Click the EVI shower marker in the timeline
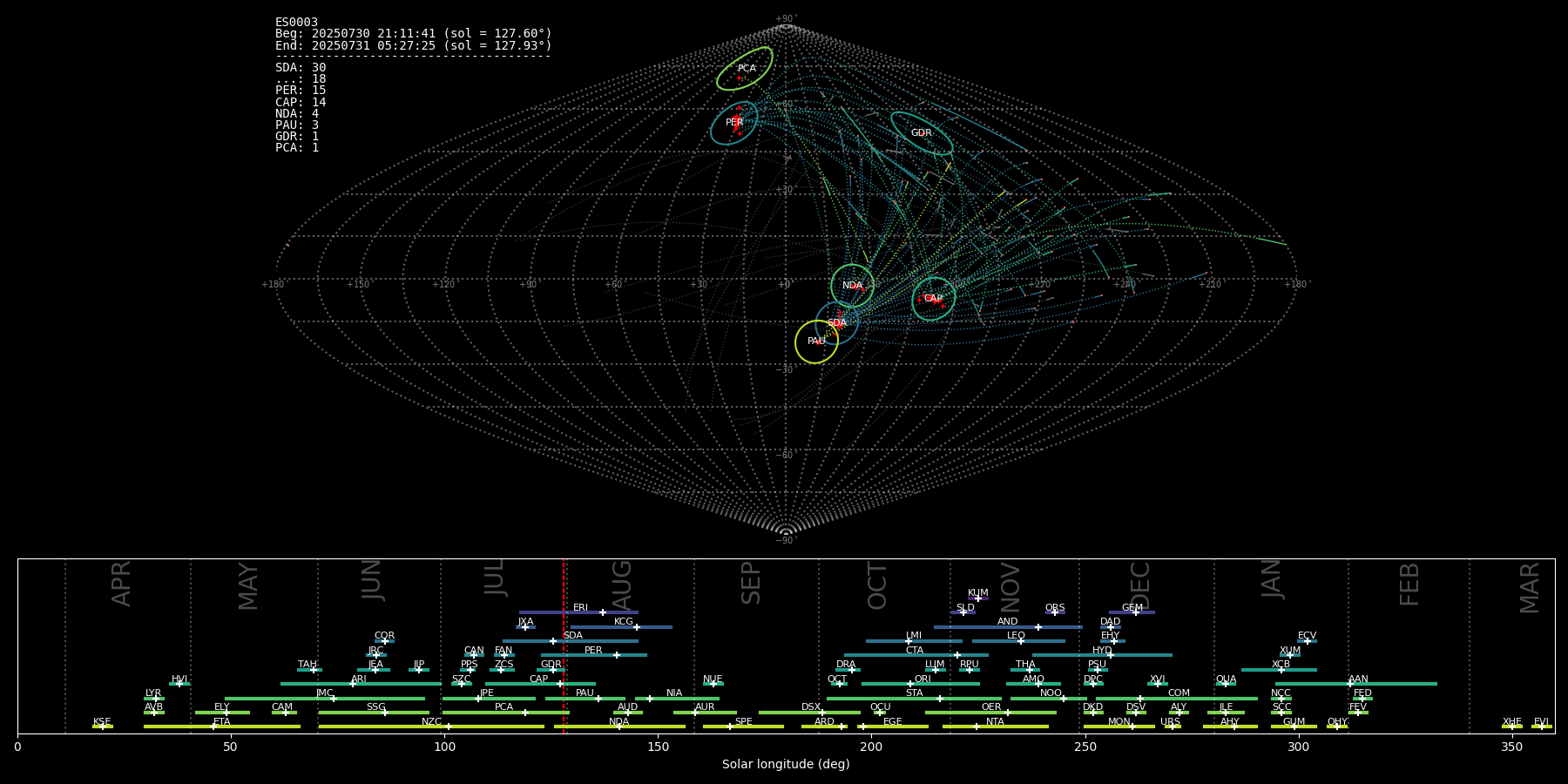Screen dimensions: 1568x784 point(1541,727)
